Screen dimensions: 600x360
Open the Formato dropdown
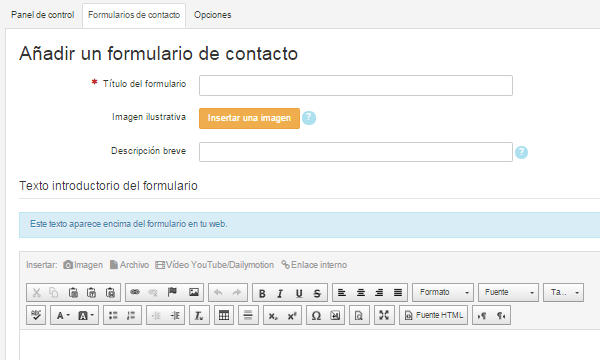coord(443,293)
